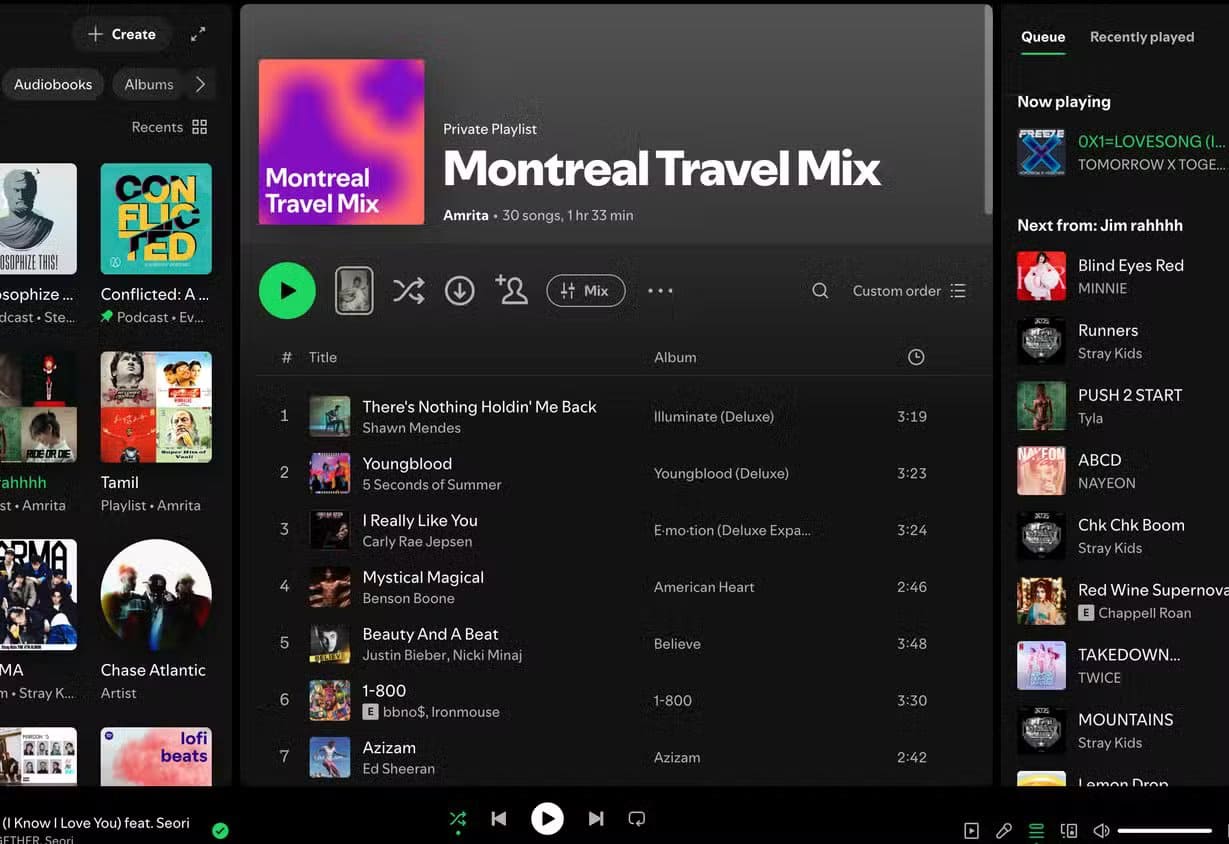The width and height of the screenshot is (1229, 844).
Task: Select Runners by Stray Kids in queue
Action: [1120, 341]
